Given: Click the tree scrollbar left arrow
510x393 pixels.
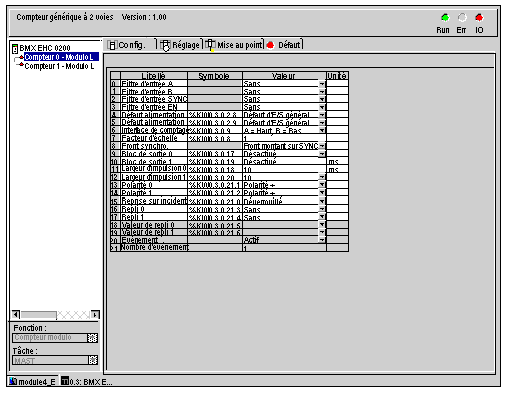Looking at the screenshot, I should point(16,314).
